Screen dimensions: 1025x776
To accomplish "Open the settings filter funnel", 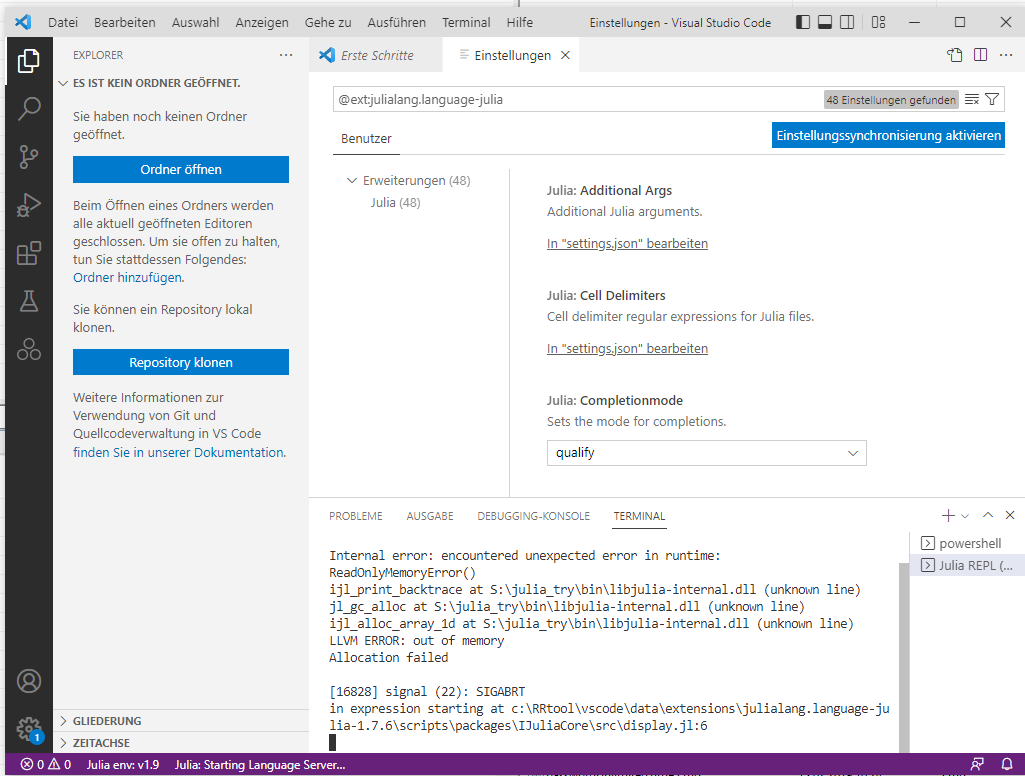I will (992, 99).
